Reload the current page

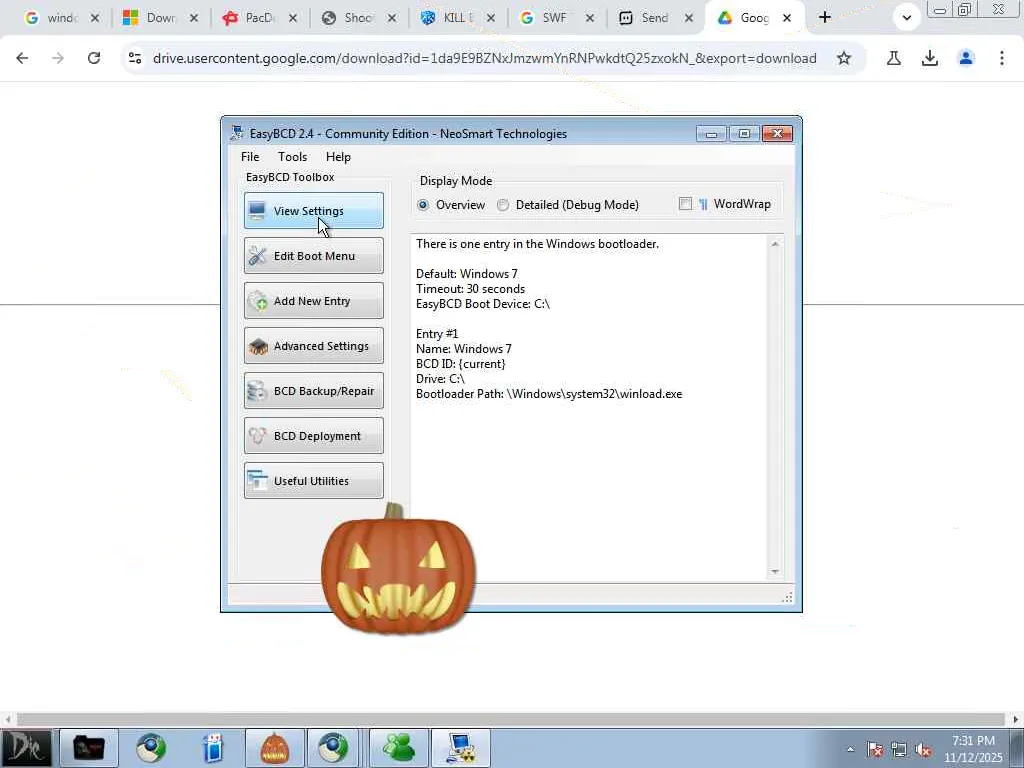click(x=94, y=58)
